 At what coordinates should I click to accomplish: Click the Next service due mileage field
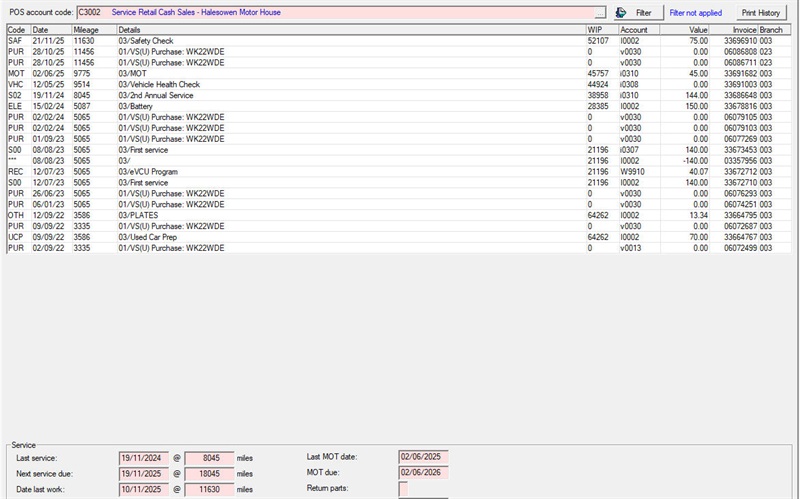209,472
